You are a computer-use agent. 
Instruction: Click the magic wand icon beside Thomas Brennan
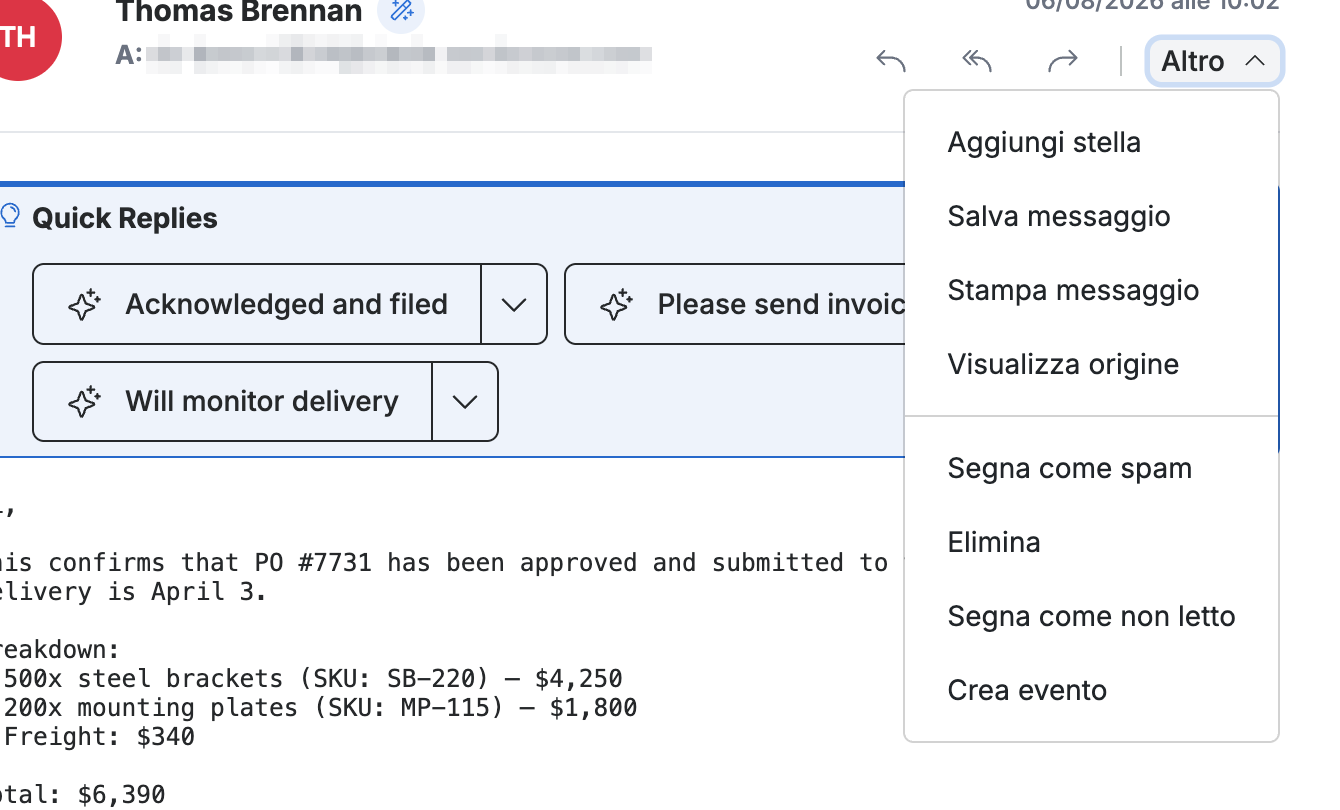(401, 12)
